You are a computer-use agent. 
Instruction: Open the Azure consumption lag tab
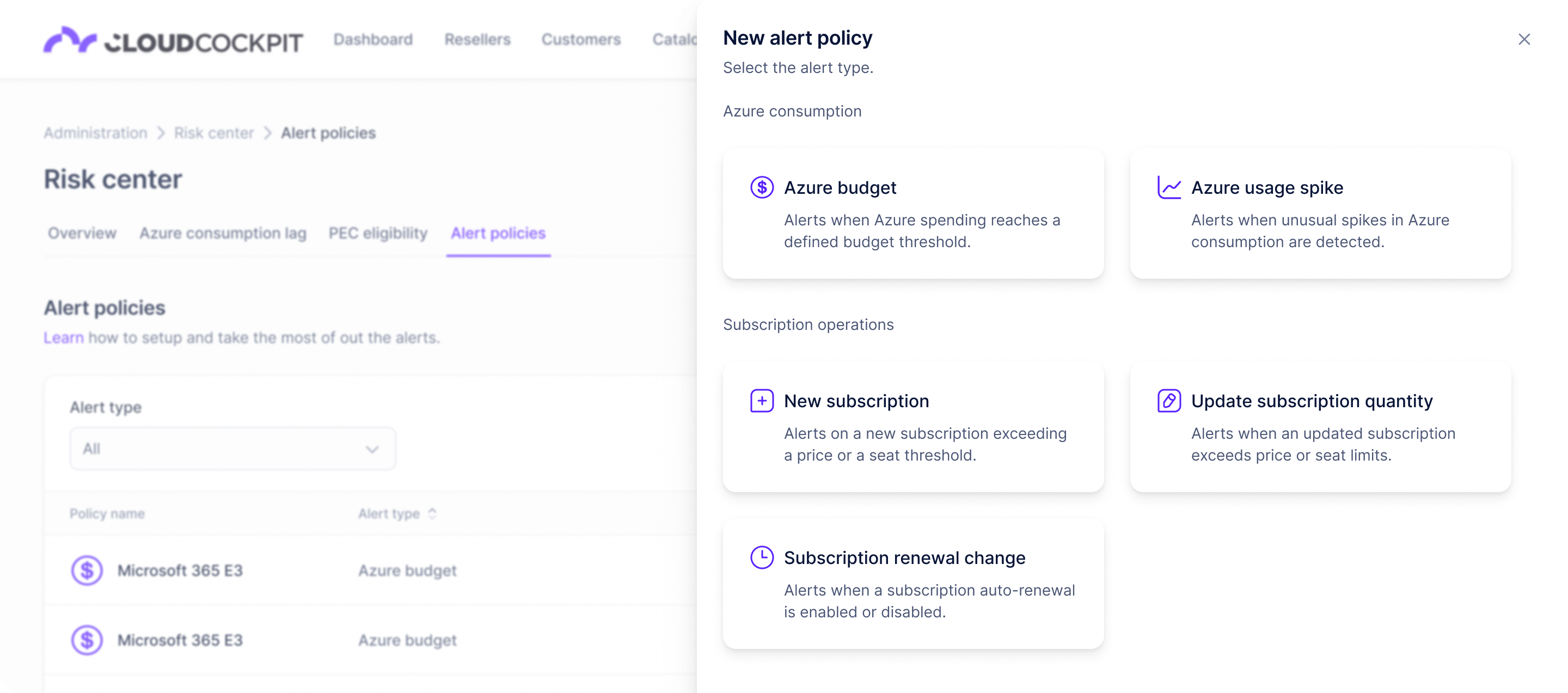(223, 234)
